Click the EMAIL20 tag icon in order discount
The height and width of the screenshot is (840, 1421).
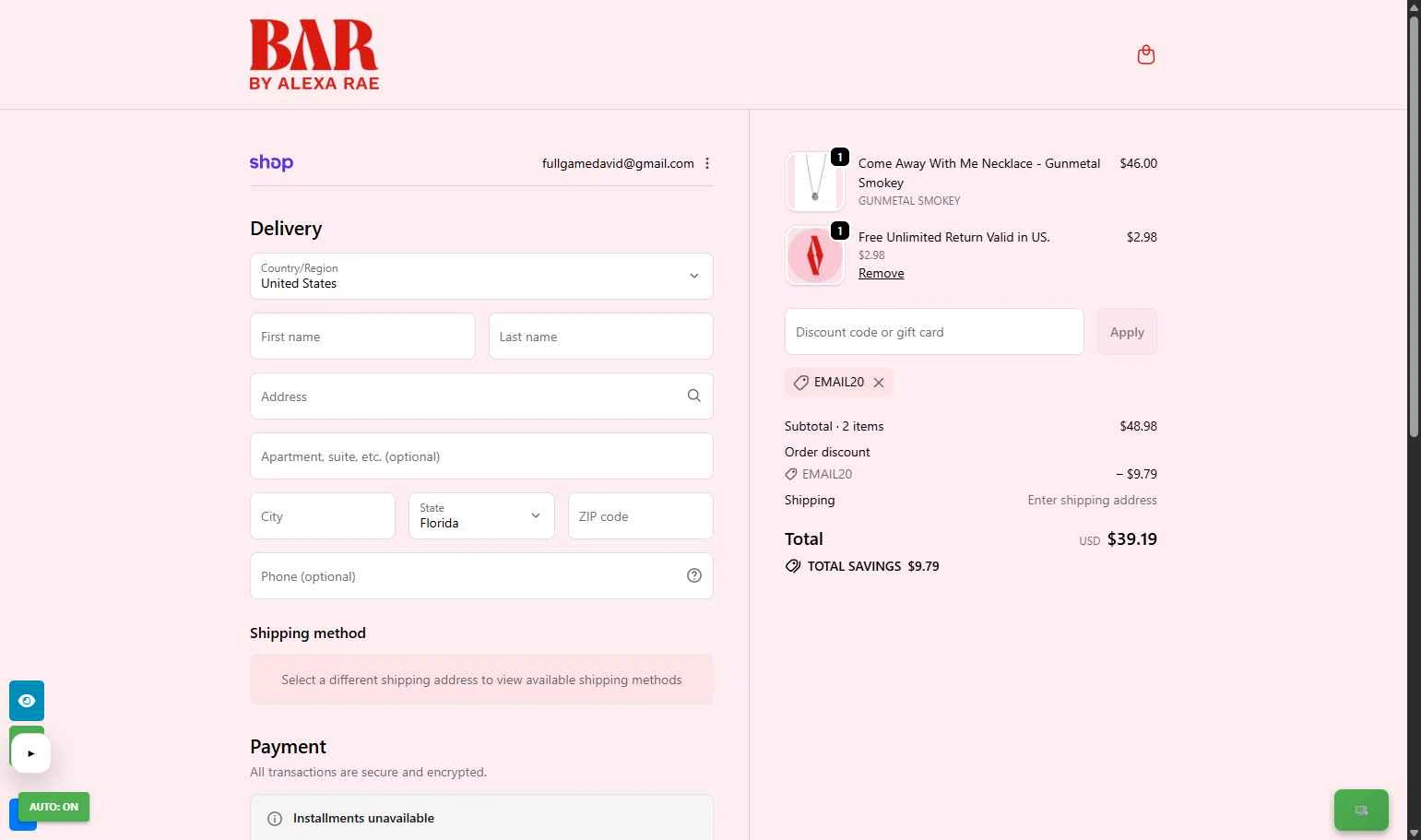click(x=791, y=474)
